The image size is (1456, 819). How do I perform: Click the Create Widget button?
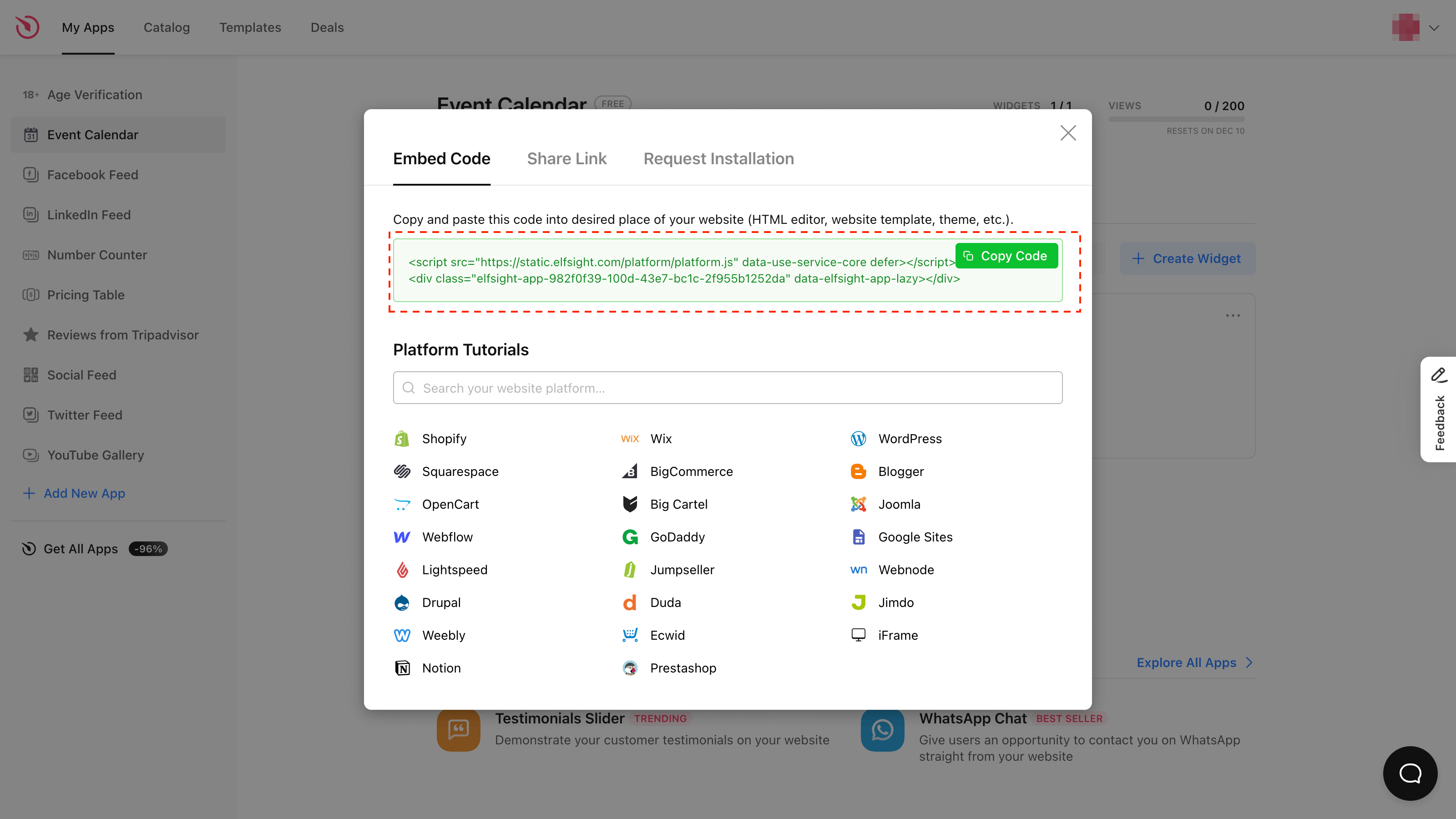pos(1188,258)
